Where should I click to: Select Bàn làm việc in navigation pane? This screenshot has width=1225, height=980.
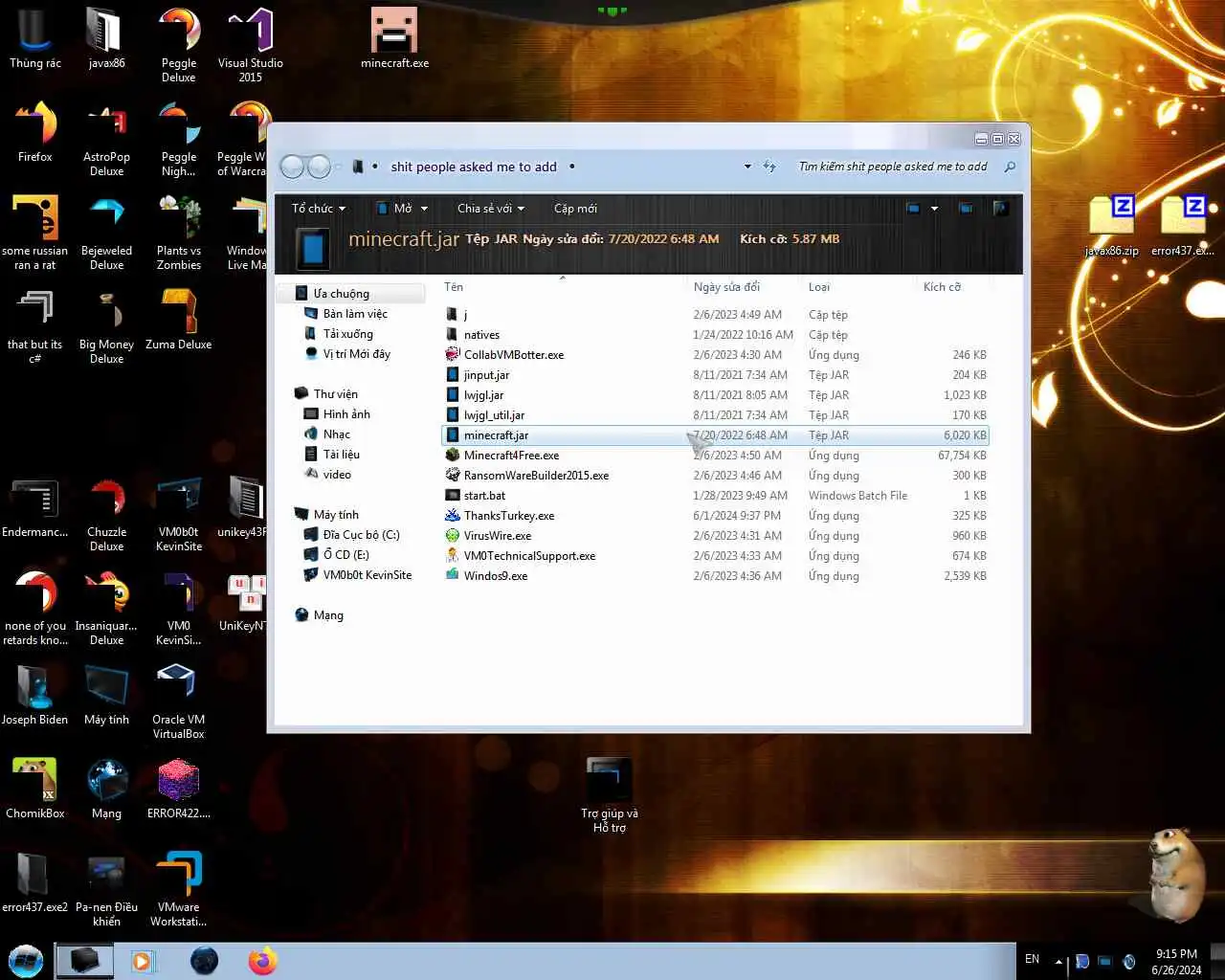click(x=355, y=314)
